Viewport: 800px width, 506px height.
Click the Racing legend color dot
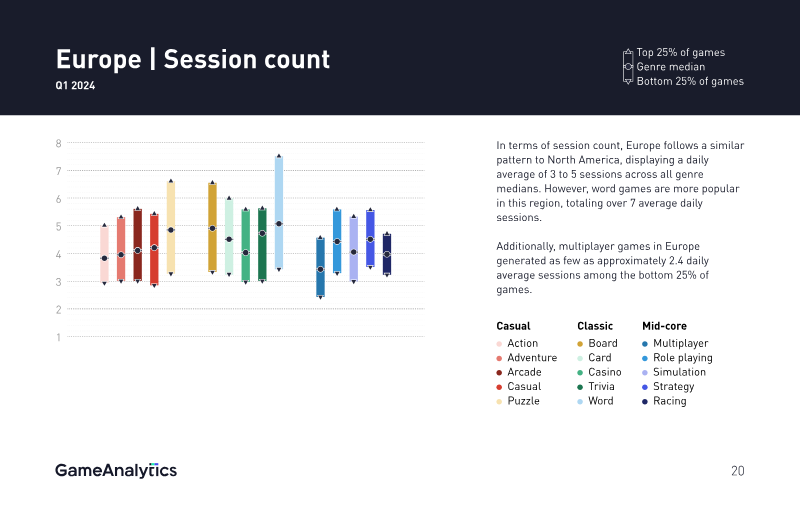[645, 401]
